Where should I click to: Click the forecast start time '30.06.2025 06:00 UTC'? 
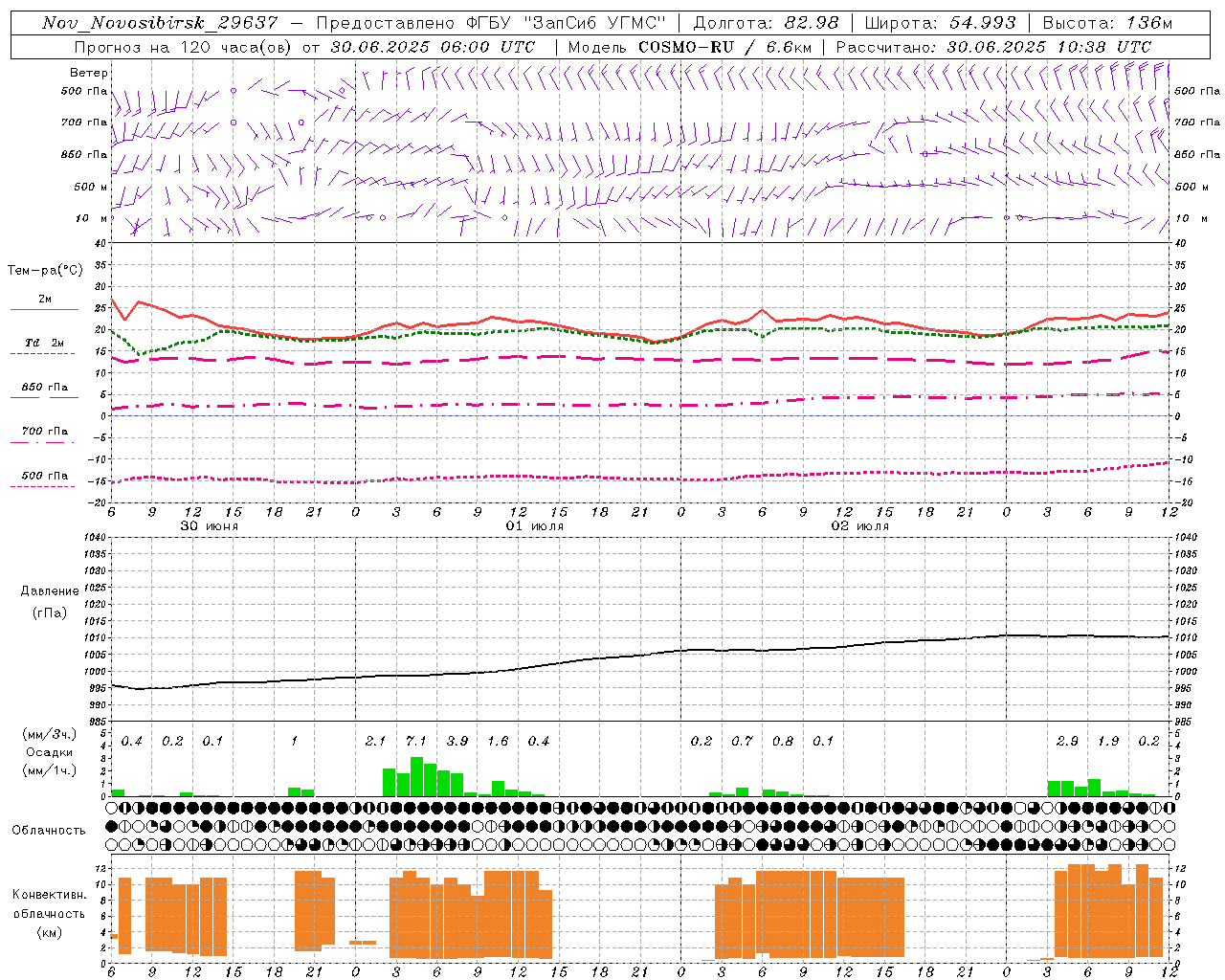click(x=433, y=47)
